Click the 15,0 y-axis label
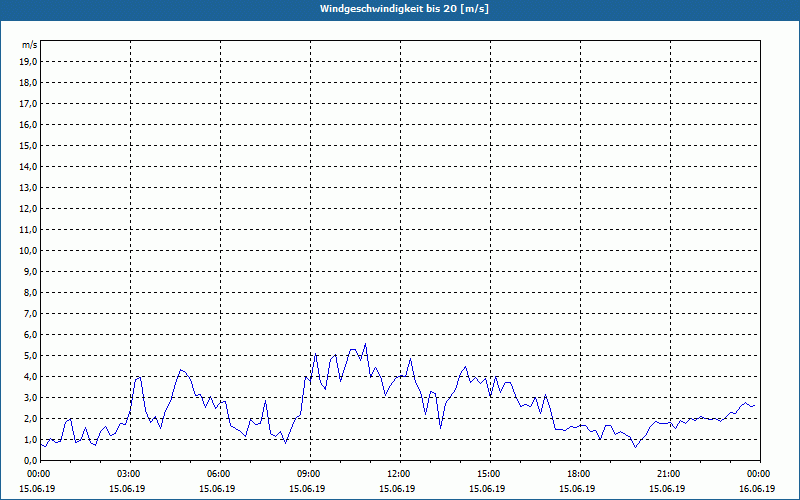The height and width of the screenshot is (500, 800). coord(29,145)
